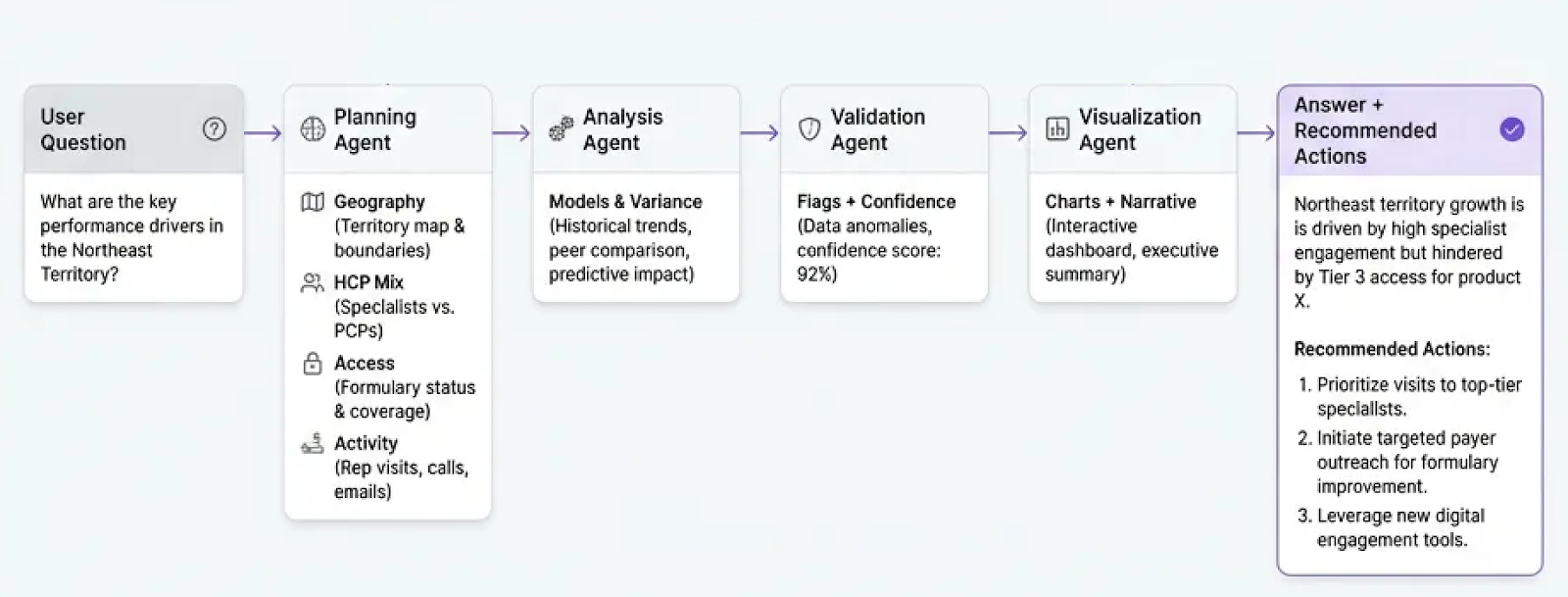Click the purple checkmark on Answer card

(x=1512, y=129)
